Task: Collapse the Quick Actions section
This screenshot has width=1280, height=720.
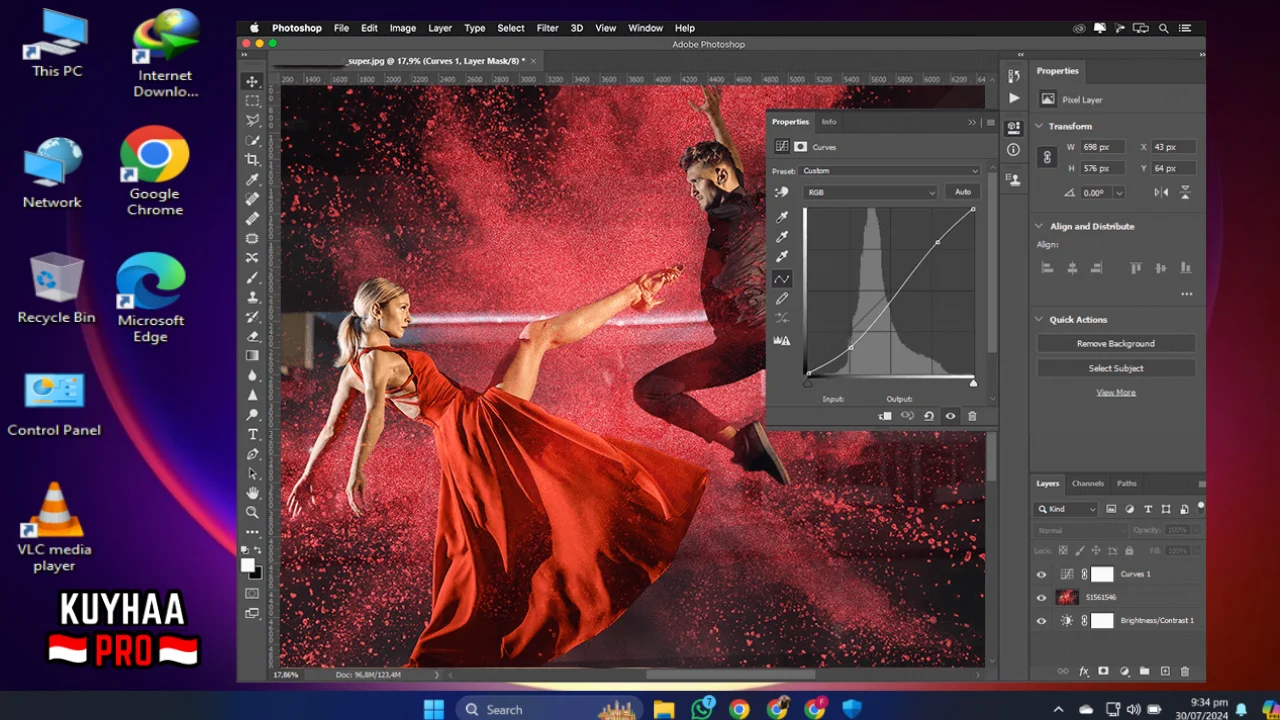Action: (x=1039, y=319)
